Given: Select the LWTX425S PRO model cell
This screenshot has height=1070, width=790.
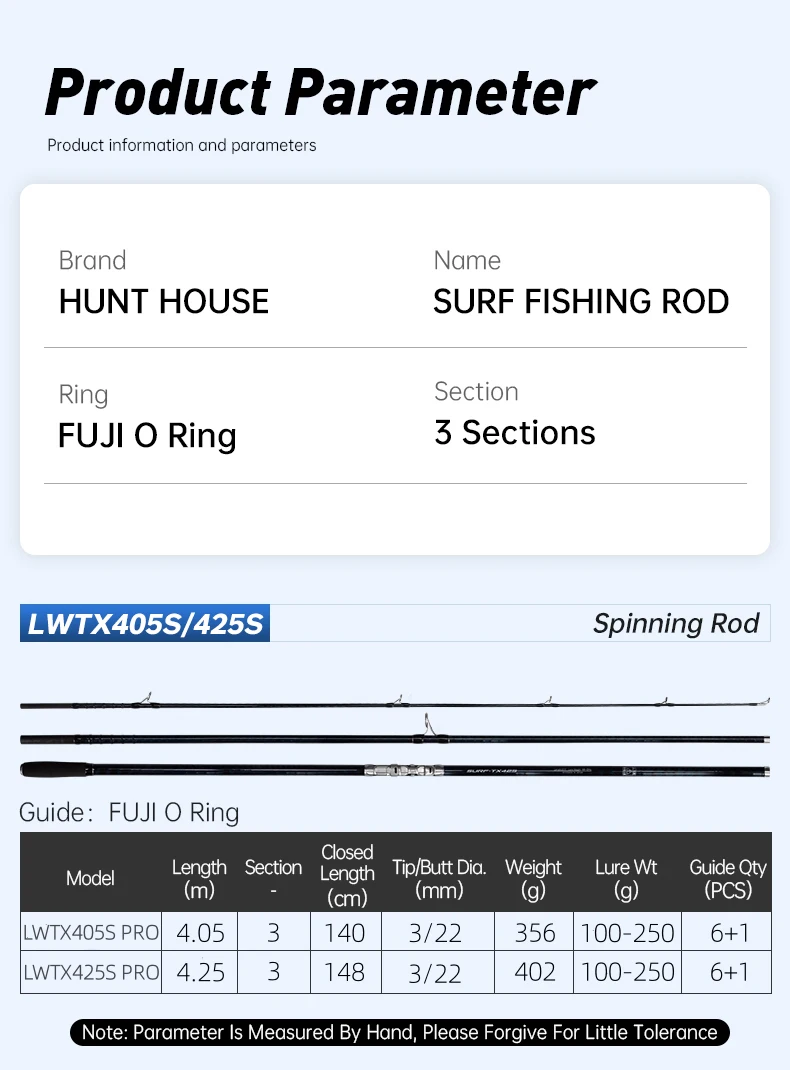Looking at the screenshot, I should pos(91,972).
